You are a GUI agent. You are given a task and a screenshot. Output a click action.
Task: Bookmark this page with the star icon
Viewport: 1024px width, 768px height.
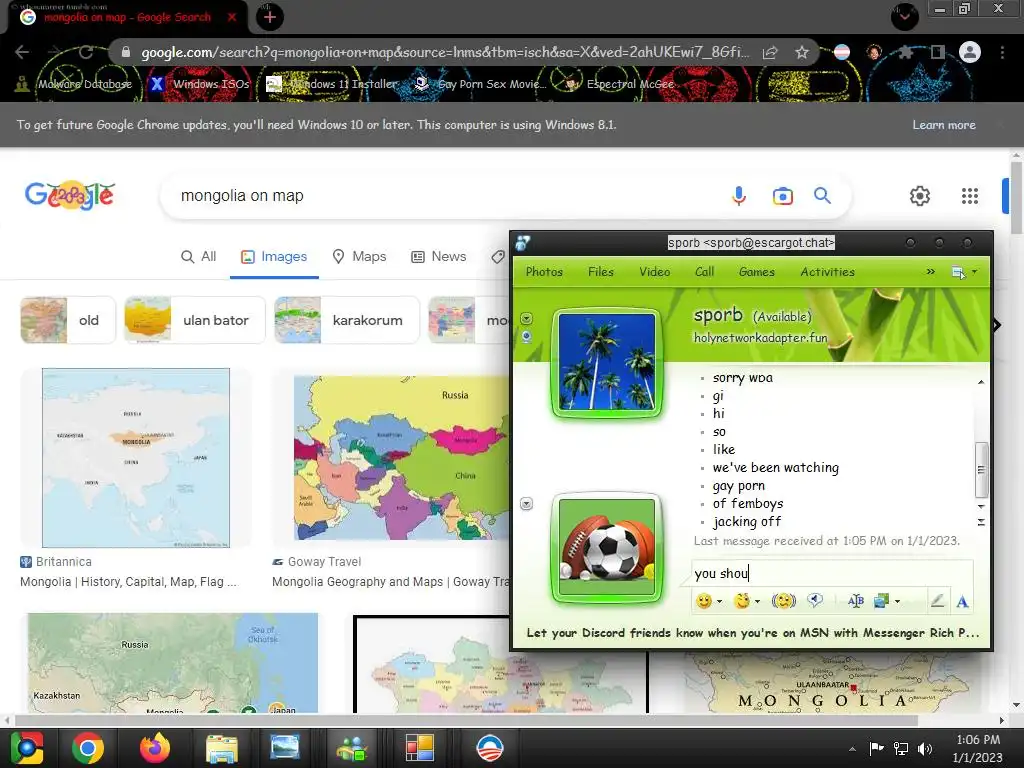(x=802, y=52)
